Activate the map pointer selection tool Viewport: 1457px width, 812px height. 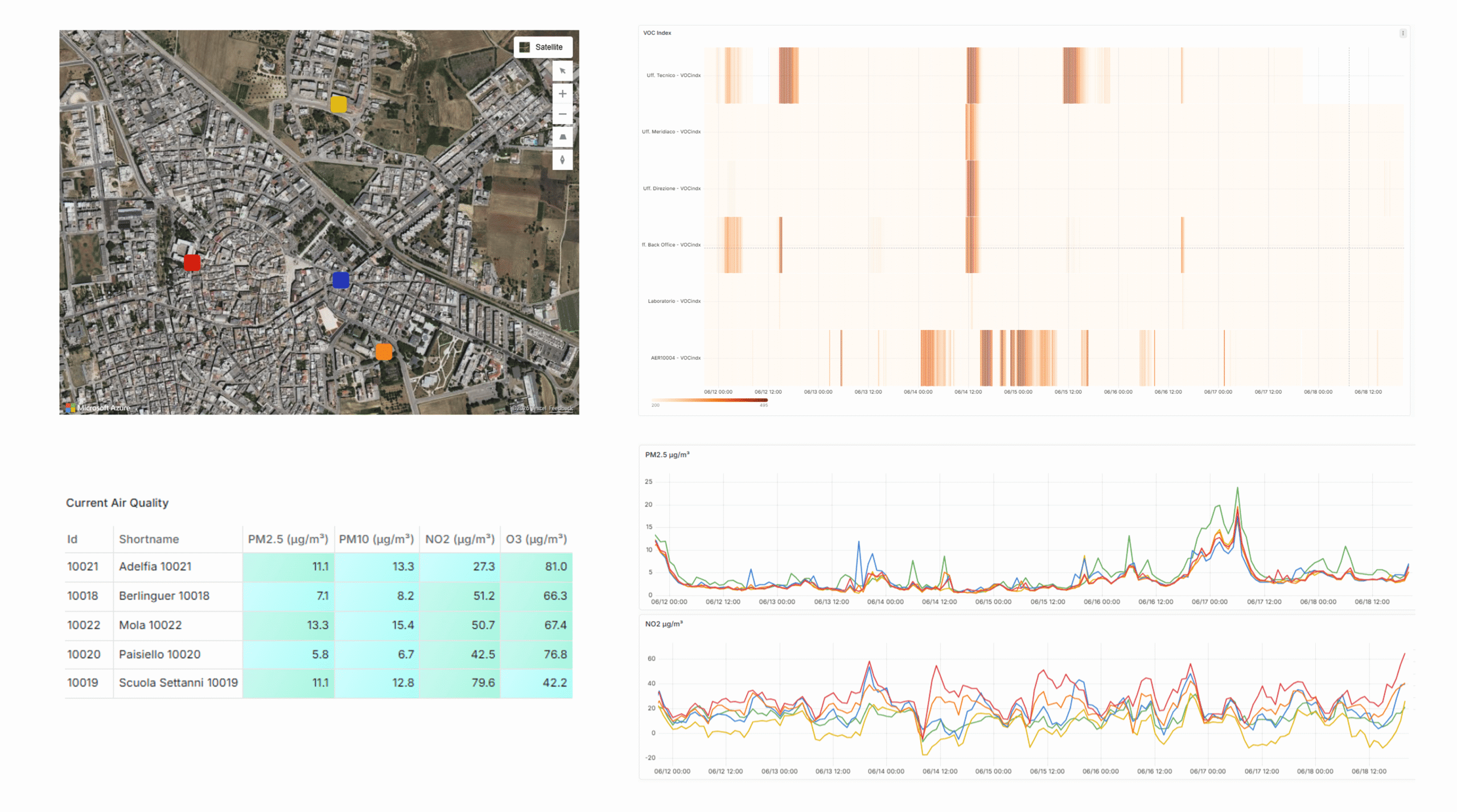(x=562, y=71)
